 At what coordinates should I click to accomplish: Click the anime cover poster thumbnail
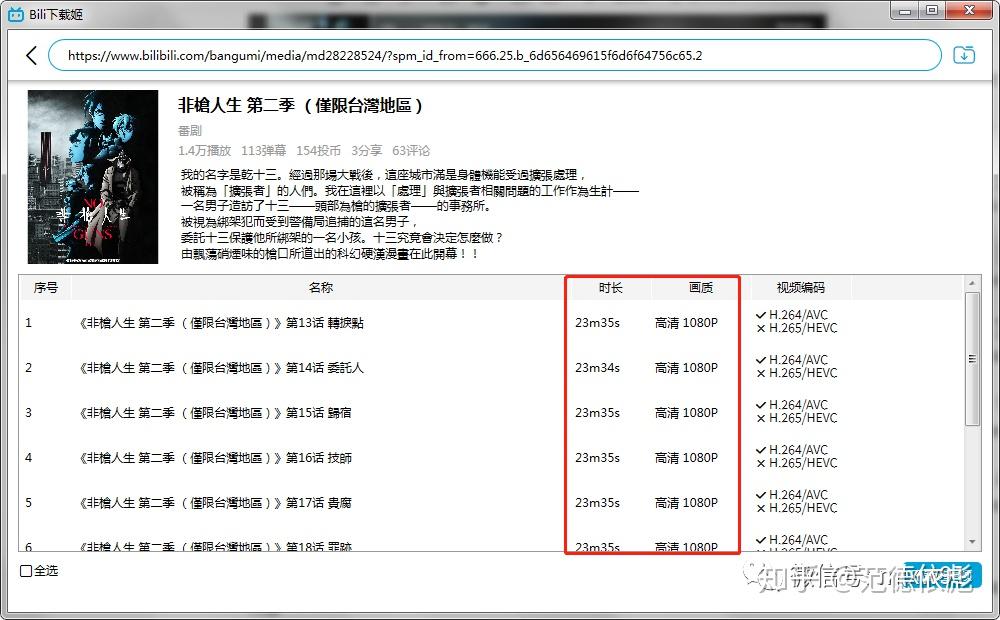93,175
